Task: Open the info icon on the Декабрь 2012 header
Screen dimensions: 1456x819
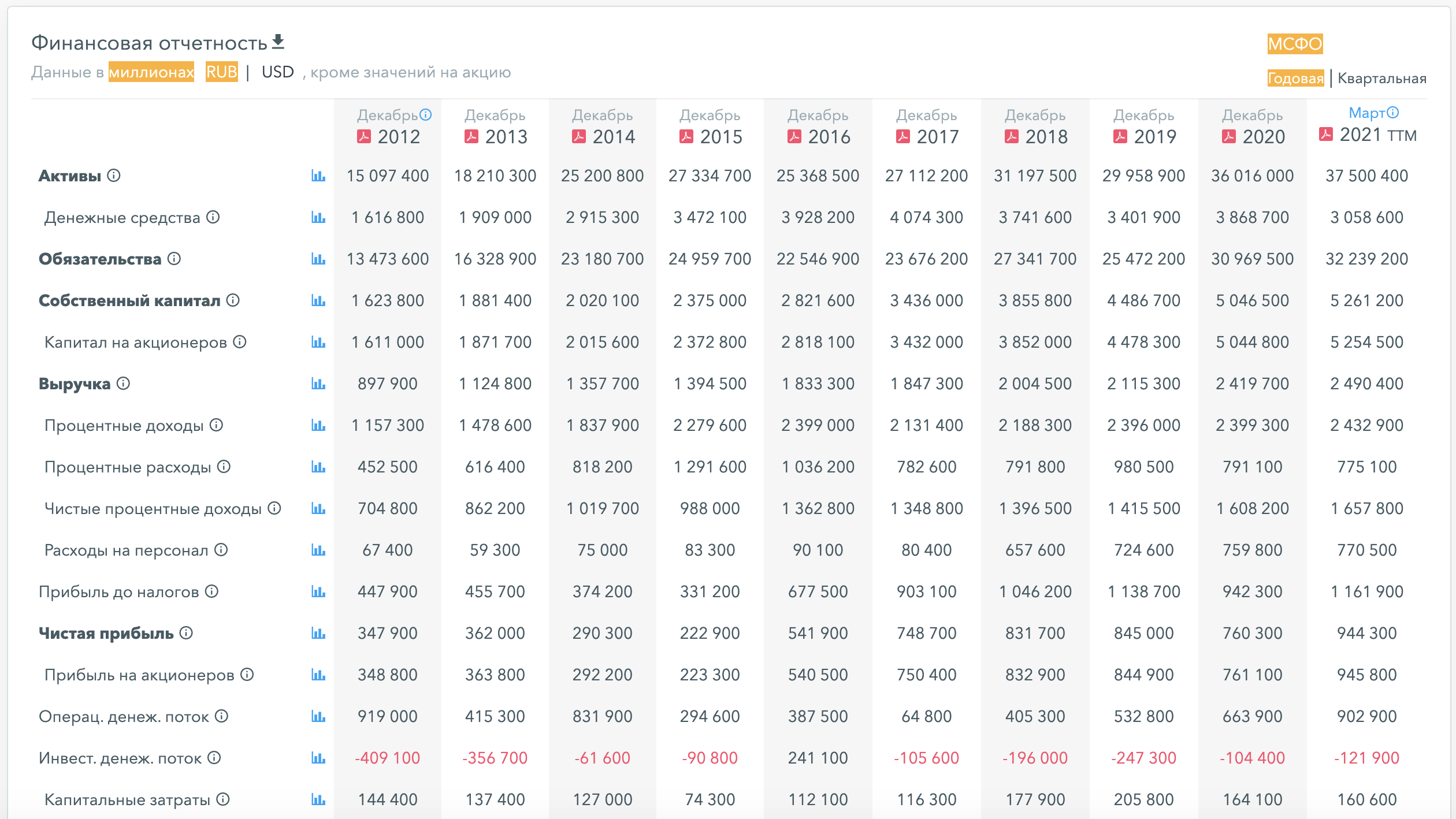Action: [426, 114]
